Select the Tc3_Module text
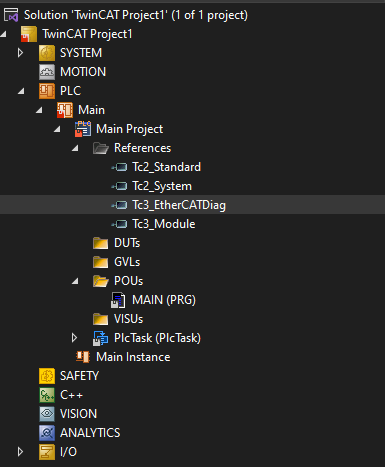The image size is (385, 467). pos(164,224)
